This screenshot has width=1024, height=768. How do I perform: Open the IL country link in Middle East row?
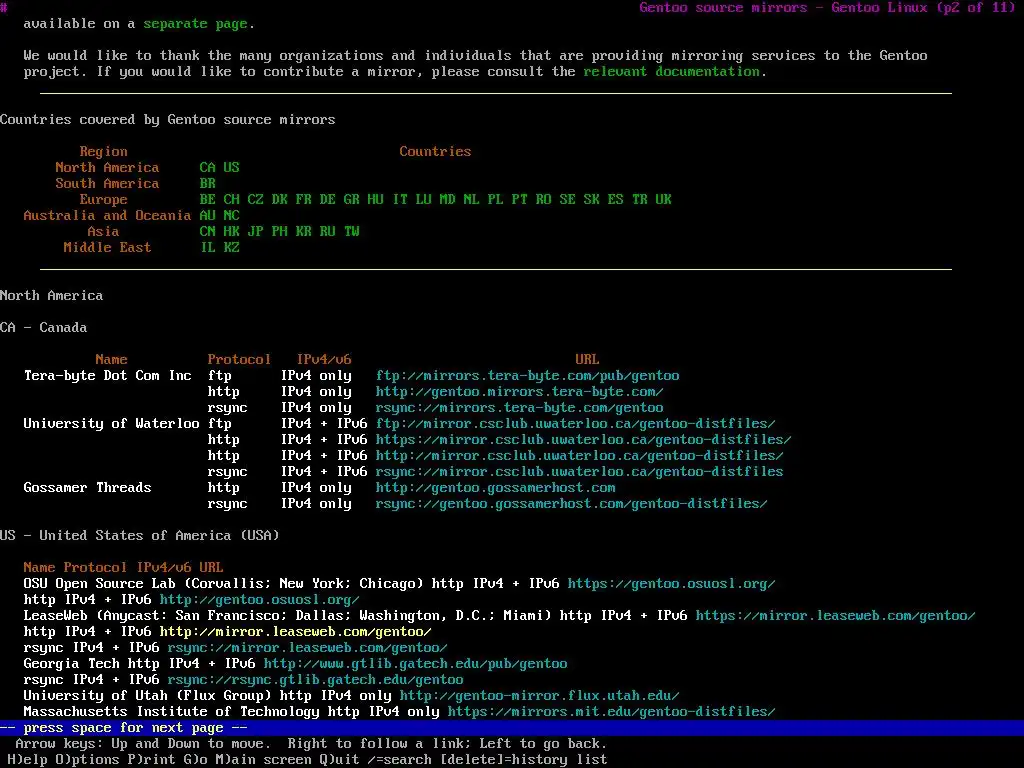click(208, 248)
